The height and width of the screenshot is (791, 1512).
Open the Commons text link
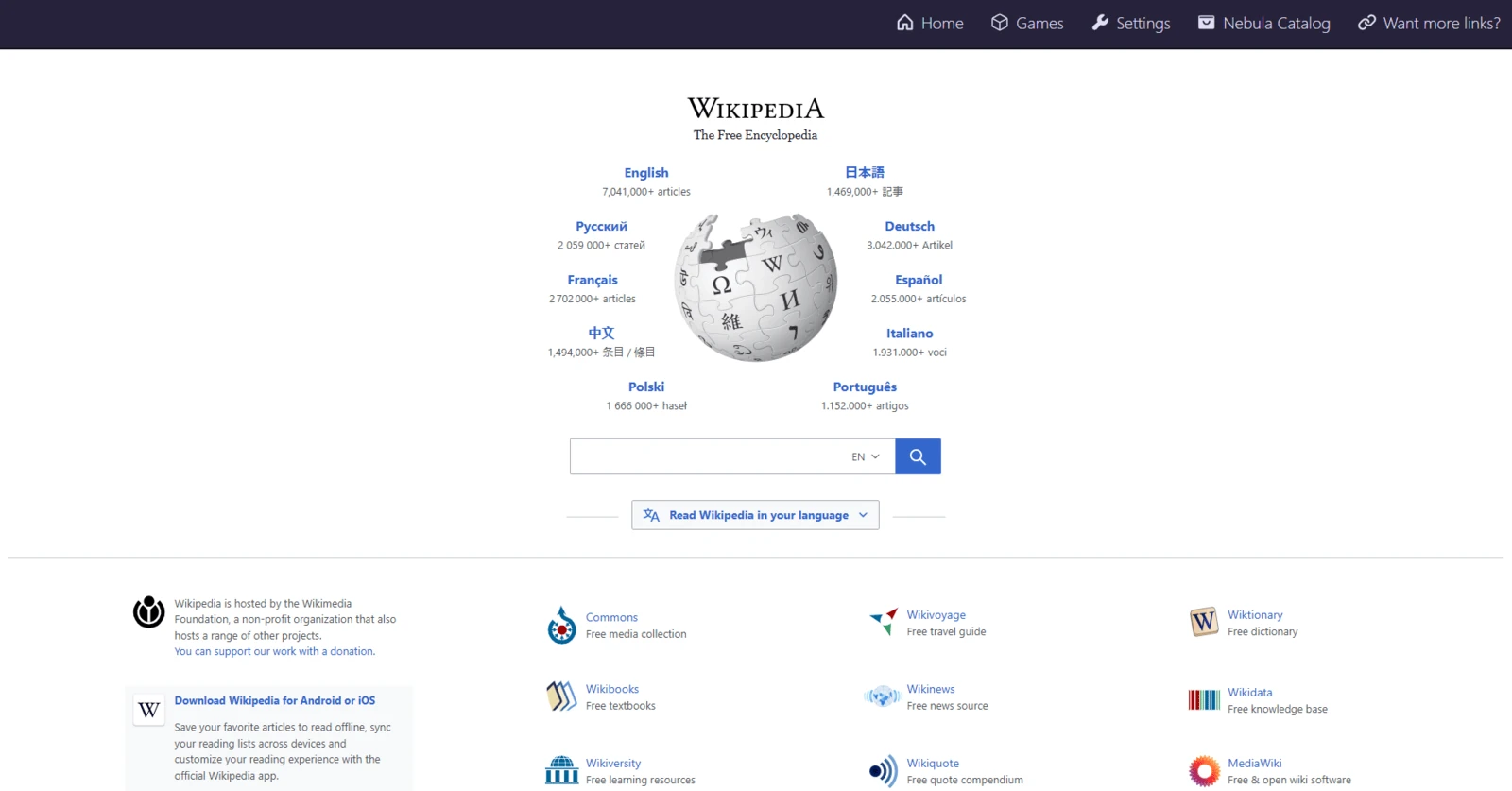[611, 617]
